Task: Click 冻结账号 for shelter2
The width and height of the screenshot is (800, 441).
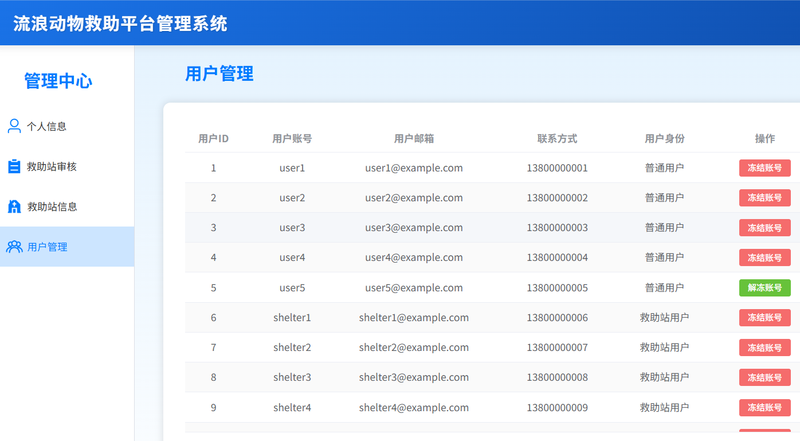Action: pyautogui.click(x=764, y=348)
